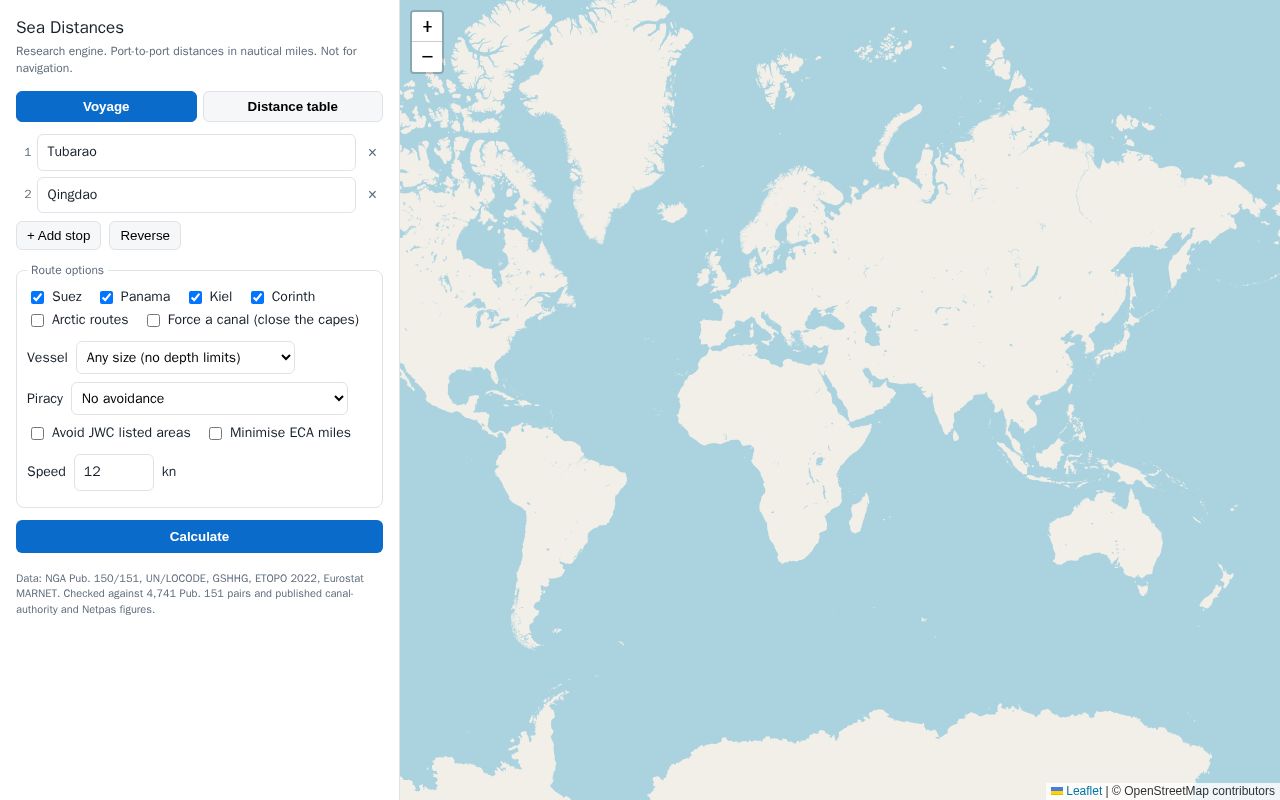Uncheck the Suez canal option
This screenshot has width=1280, height=800.
click(37, 297)
